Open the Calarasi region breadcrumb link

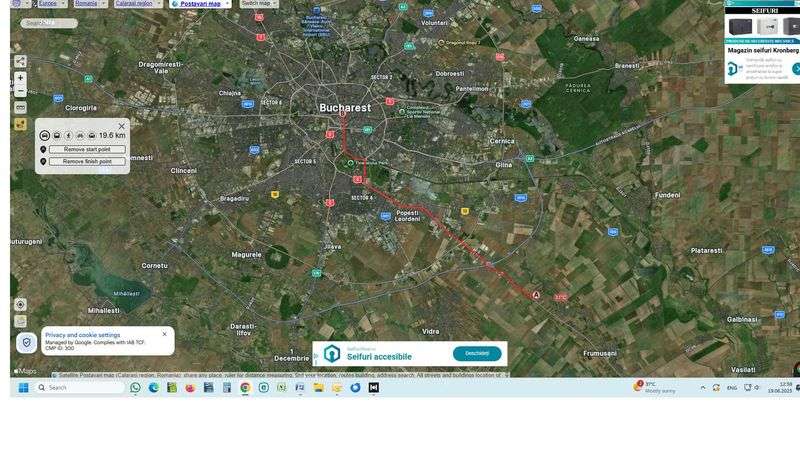tap(134, 4)
